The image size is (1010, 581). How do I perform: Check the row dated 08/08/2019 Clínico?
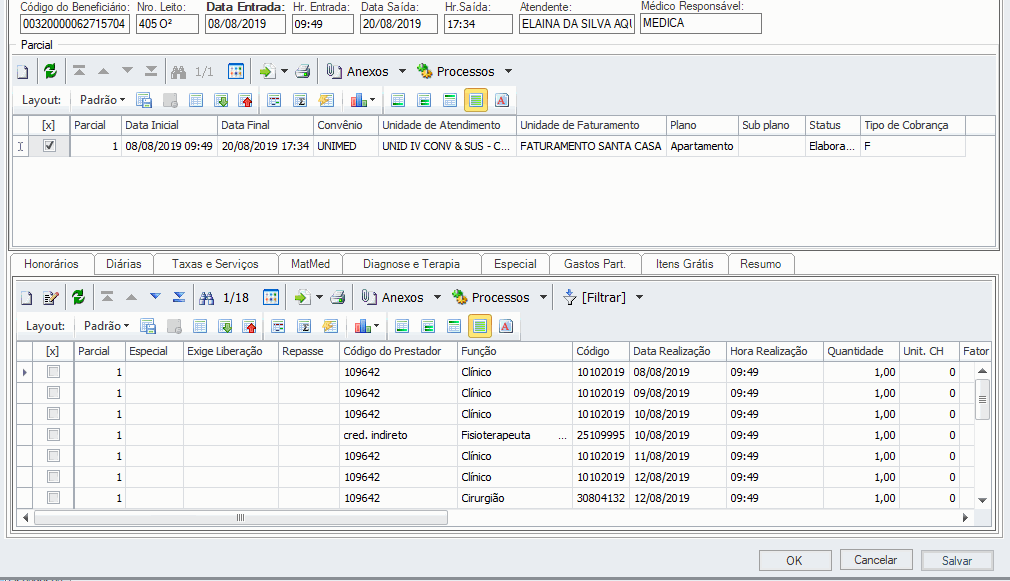point(53,372)
